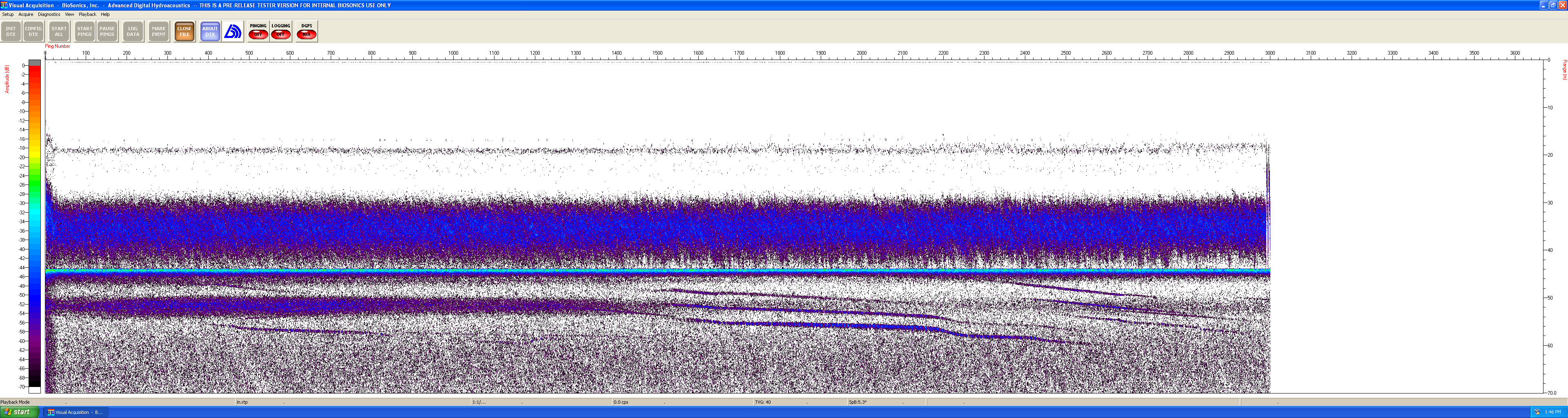The height and width of the screenshot is (418, 1568).
Task: Click the BioSonics logo icon
Action: coord(233,32)
